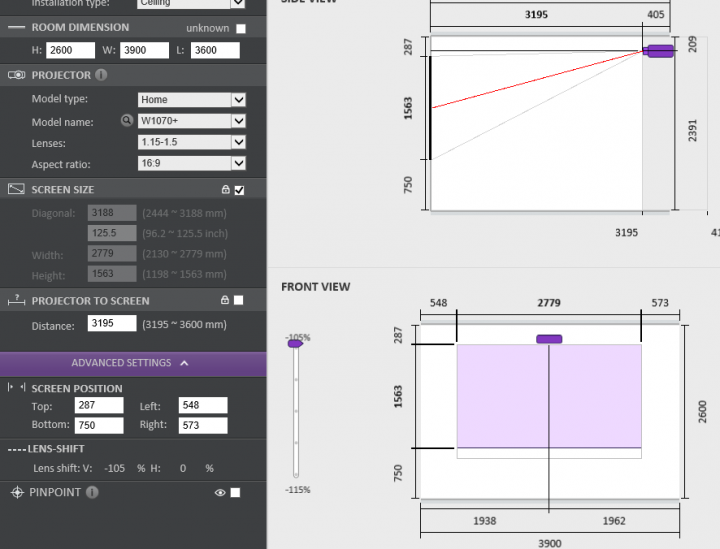Image resolution: width=720 pixels, height=549 pixels.
Task: Click the screen position Bottom field
Action: pos(99,426)
